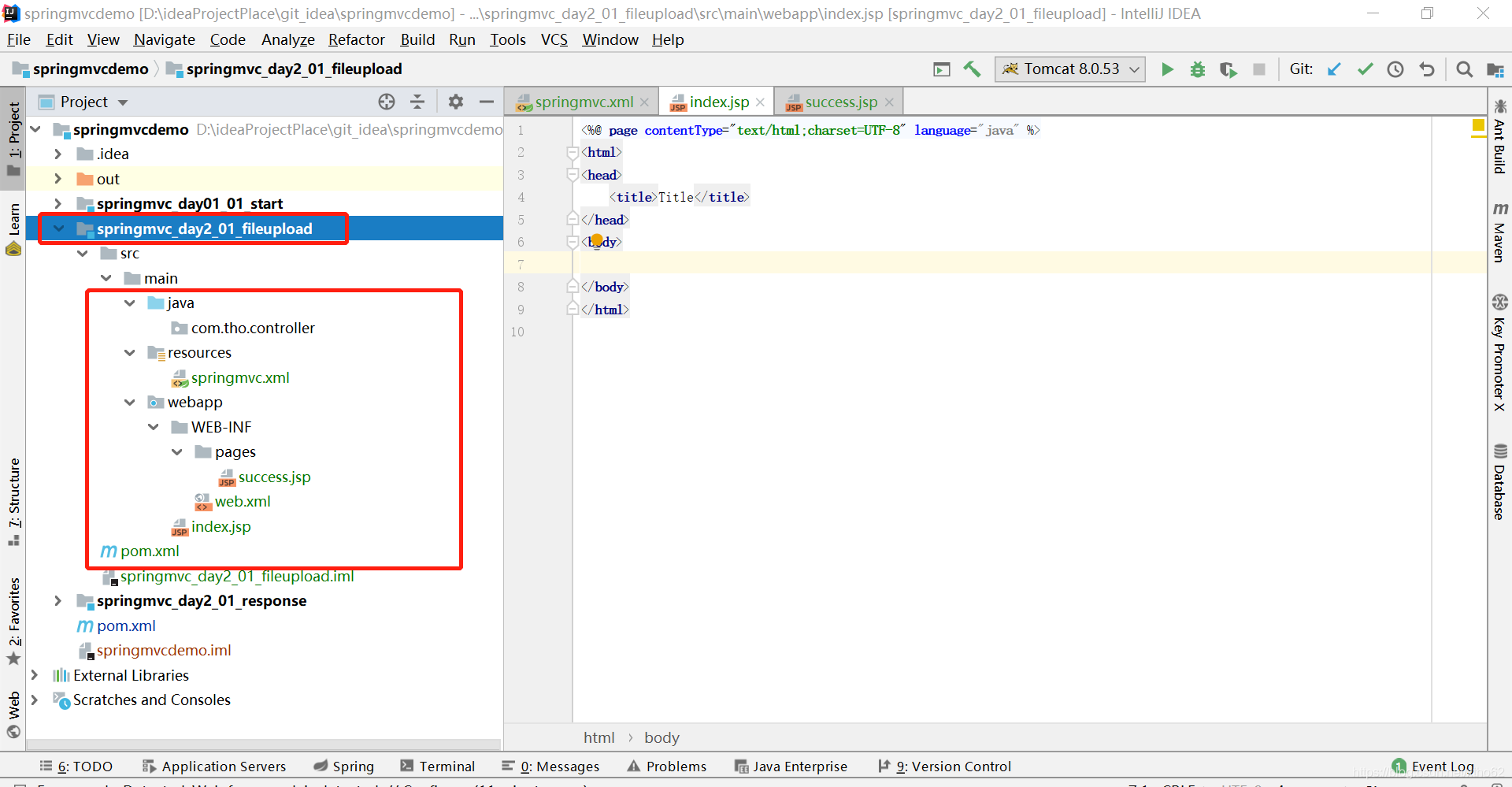Viewport: 1512px width, 787px height.
Task: Git update project blue arrow icon
Action: pos(1334,69)
